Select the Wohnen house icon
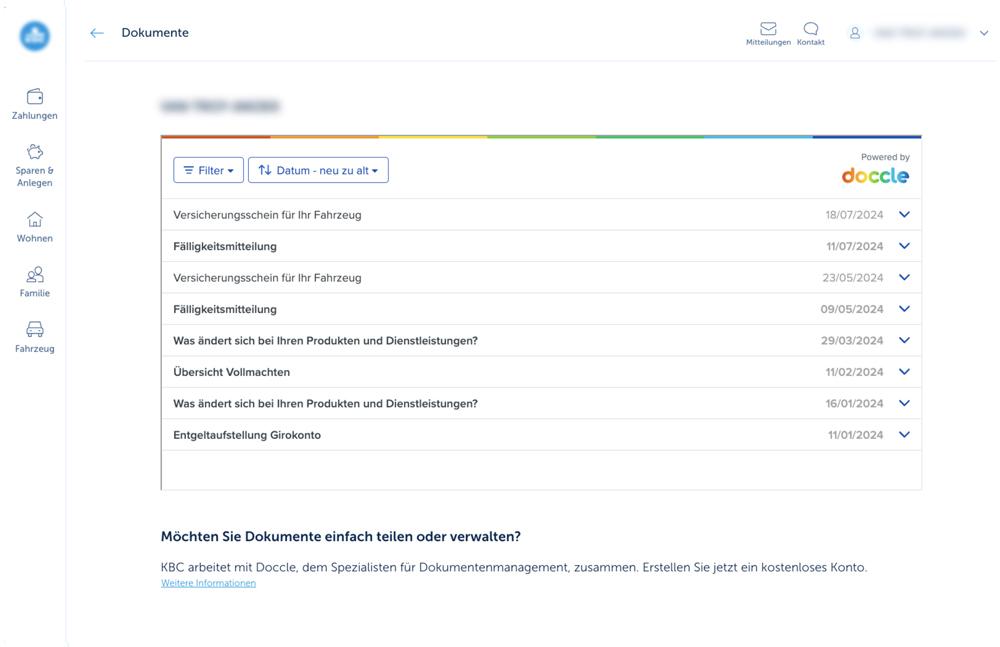The image size is (1000, 647). pyautogui.click(x=35, y=220)
